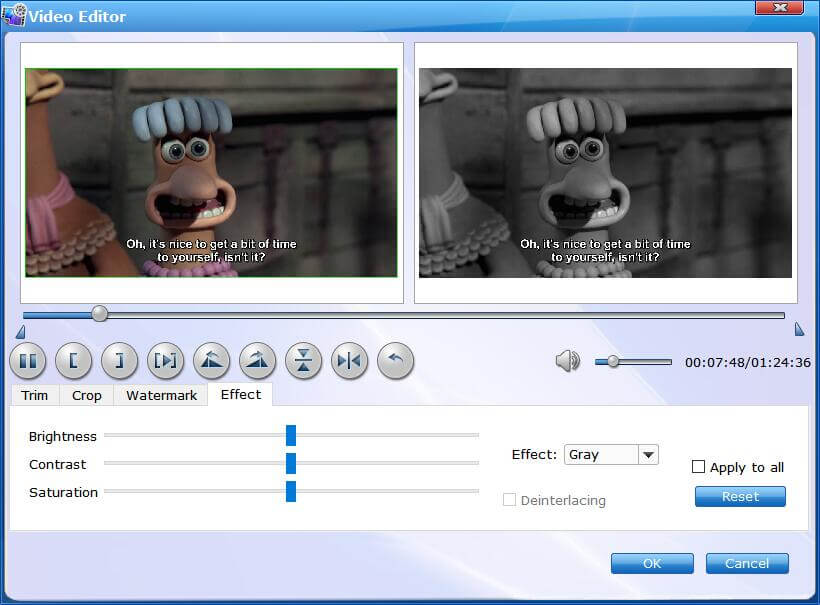
Task: Open the Effect dropdown showing Gray
Action: click(x=650, y=454)
